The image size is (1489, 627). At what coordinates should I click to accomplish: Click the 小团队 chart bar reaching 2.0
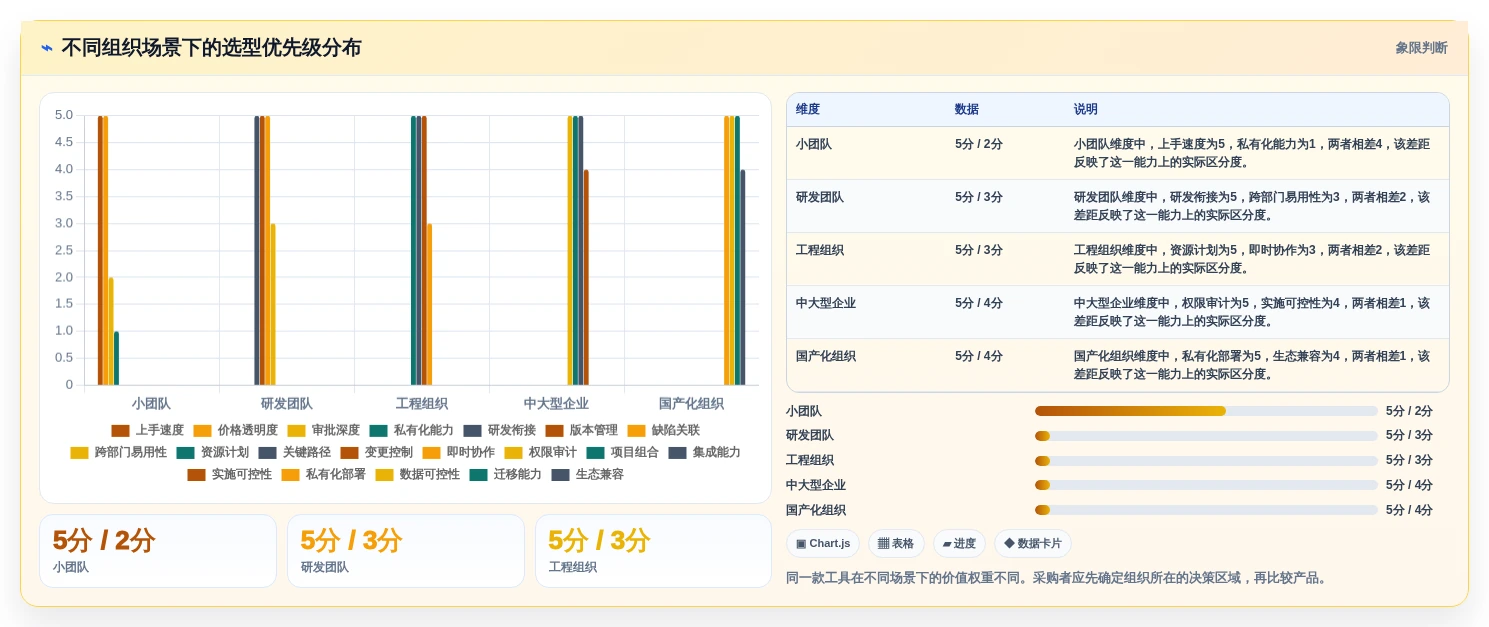point(111,331)
